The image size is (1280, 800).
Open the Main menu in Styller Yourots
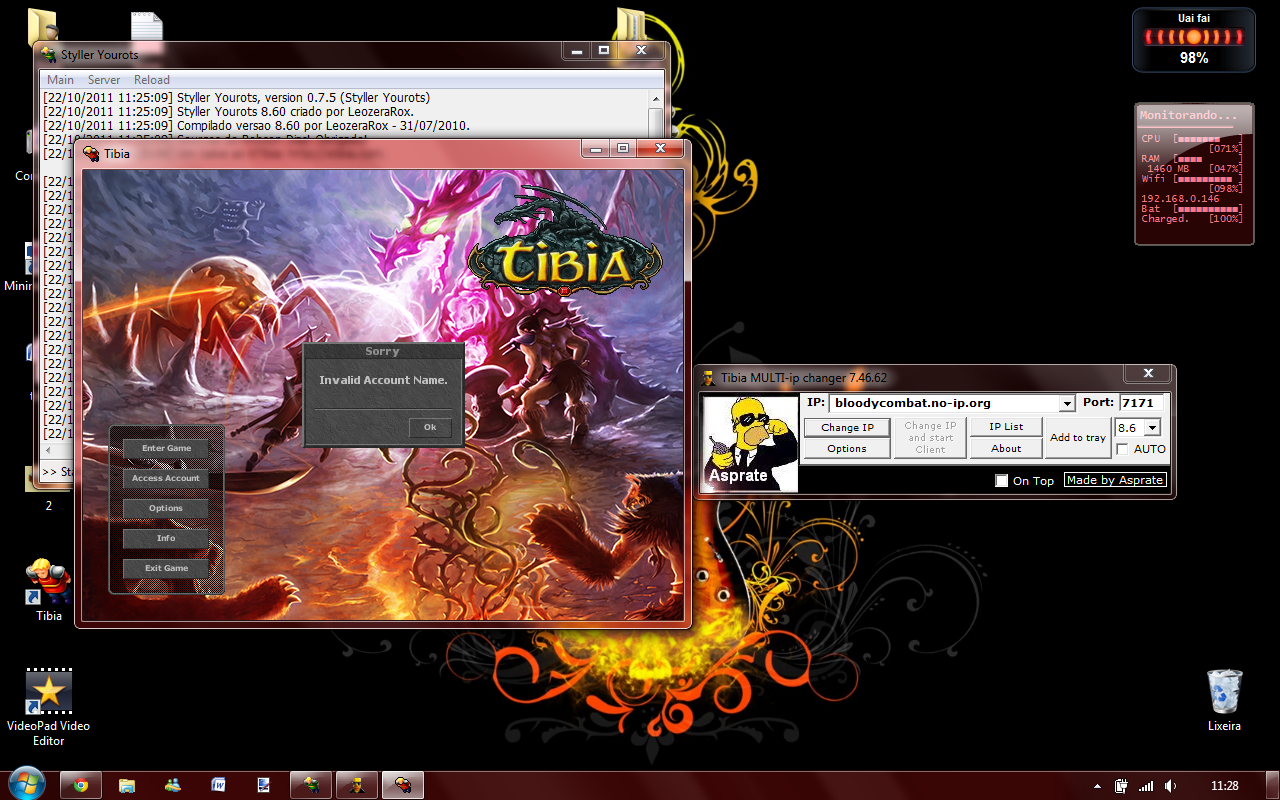(60, 80)
